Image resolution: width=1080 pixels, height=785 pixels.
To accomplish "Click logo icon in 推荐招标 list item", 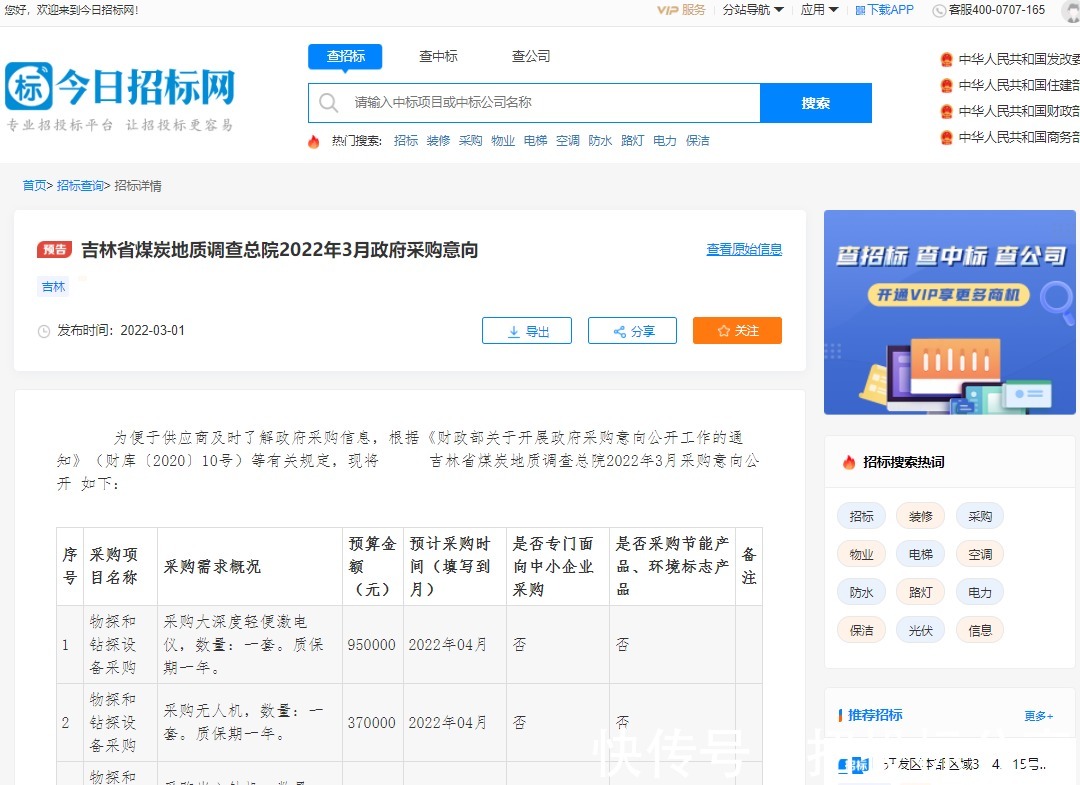I will [854, 765].
